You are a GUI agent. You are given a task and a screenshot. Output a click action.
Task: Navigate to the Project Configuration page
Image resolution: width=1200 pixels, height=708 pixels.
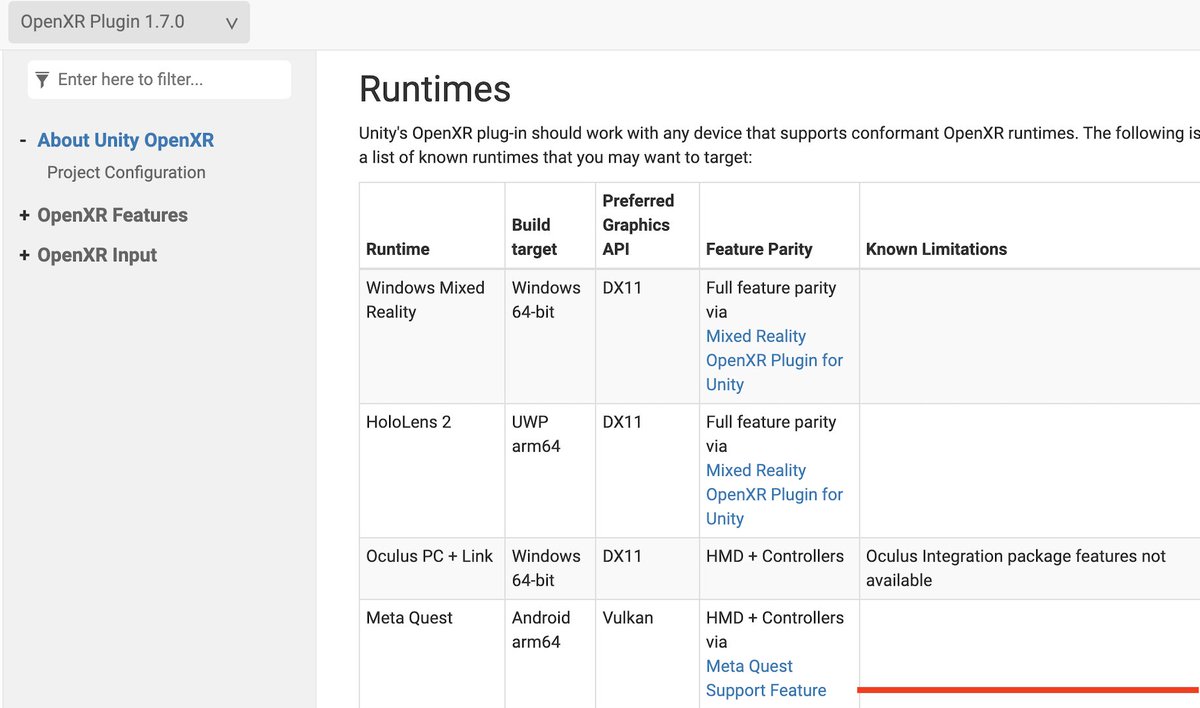tap(126, 172)
